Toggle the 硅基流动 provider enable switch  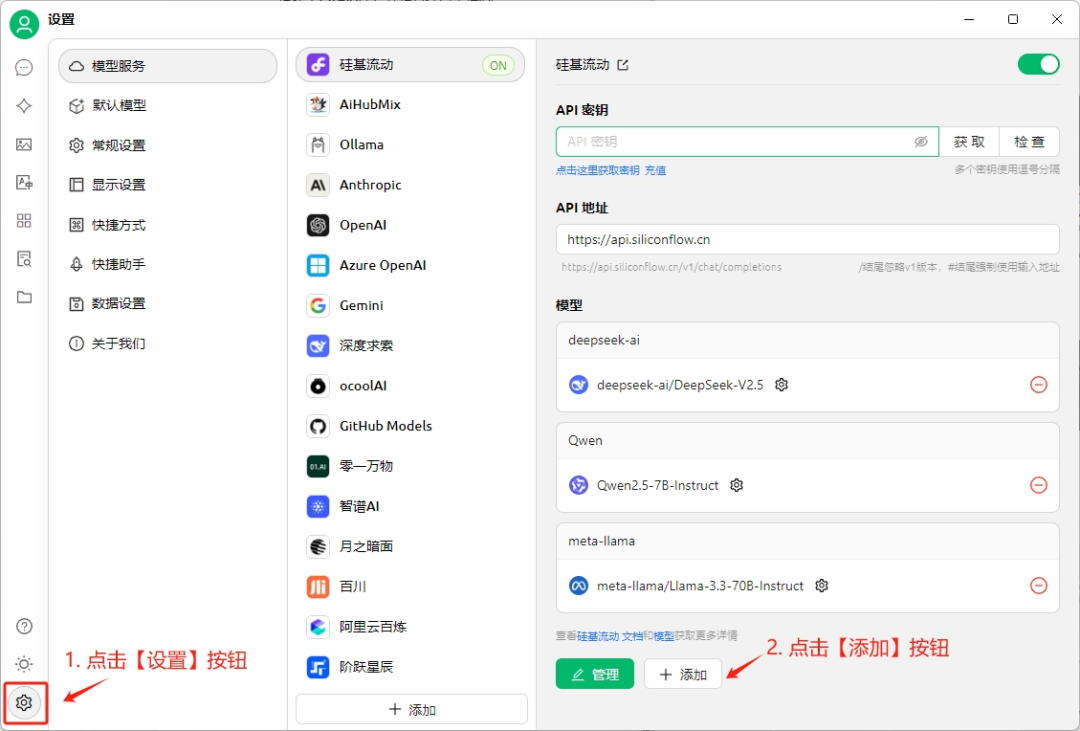1039,65
